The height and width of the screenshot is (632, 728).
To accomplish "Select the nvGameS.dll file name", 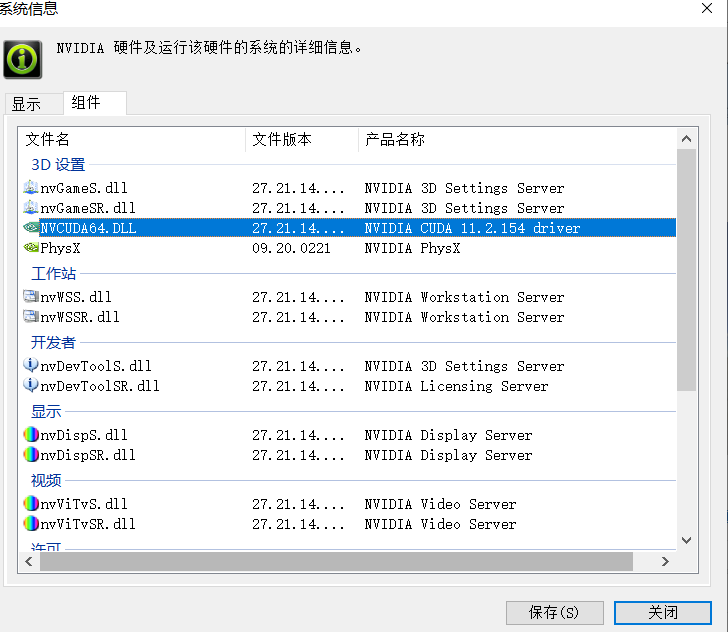I will coord(84,188).
